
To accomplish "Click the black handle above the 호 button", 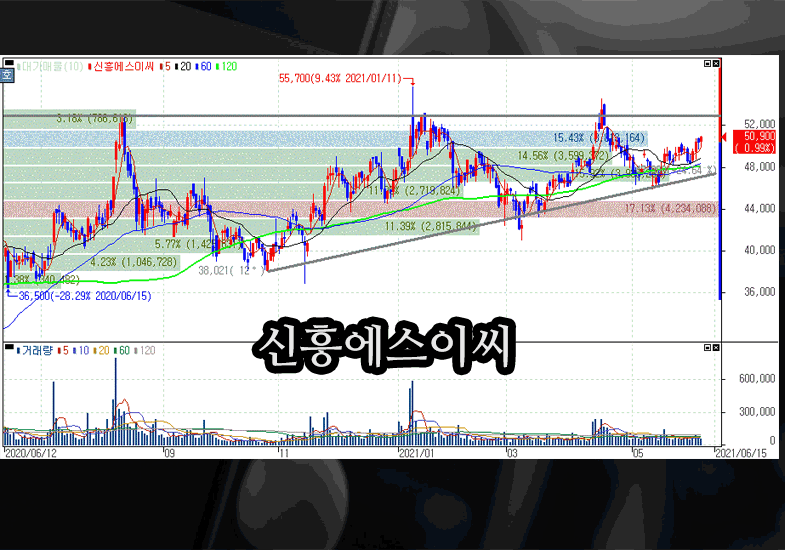I will coord(9,63).
